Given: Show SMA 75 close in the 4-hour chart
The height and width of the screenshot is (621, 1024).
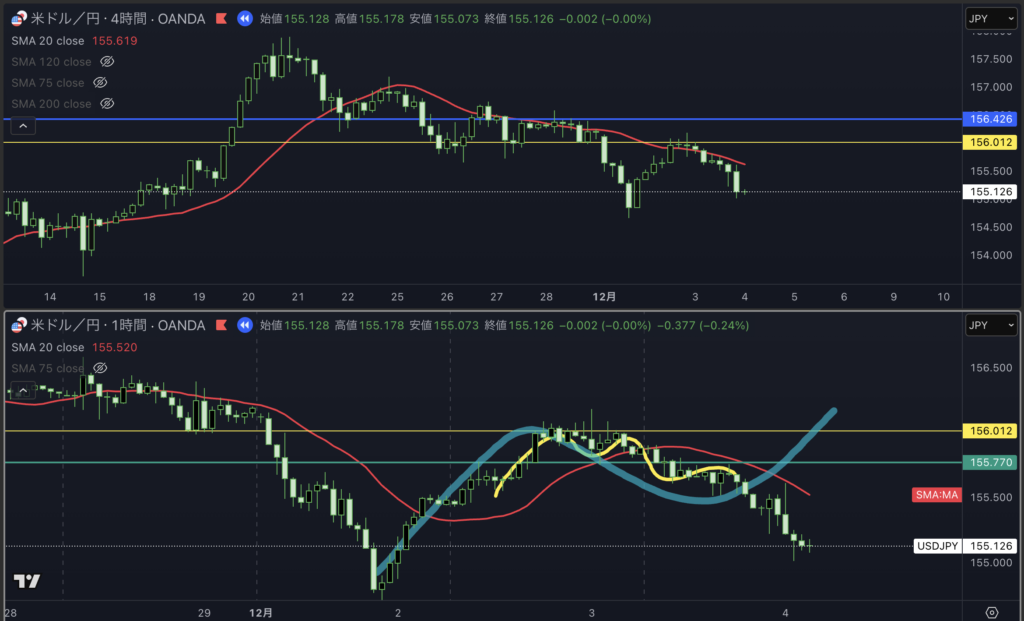Looking at the screenshot, I should tap(100, 83).
